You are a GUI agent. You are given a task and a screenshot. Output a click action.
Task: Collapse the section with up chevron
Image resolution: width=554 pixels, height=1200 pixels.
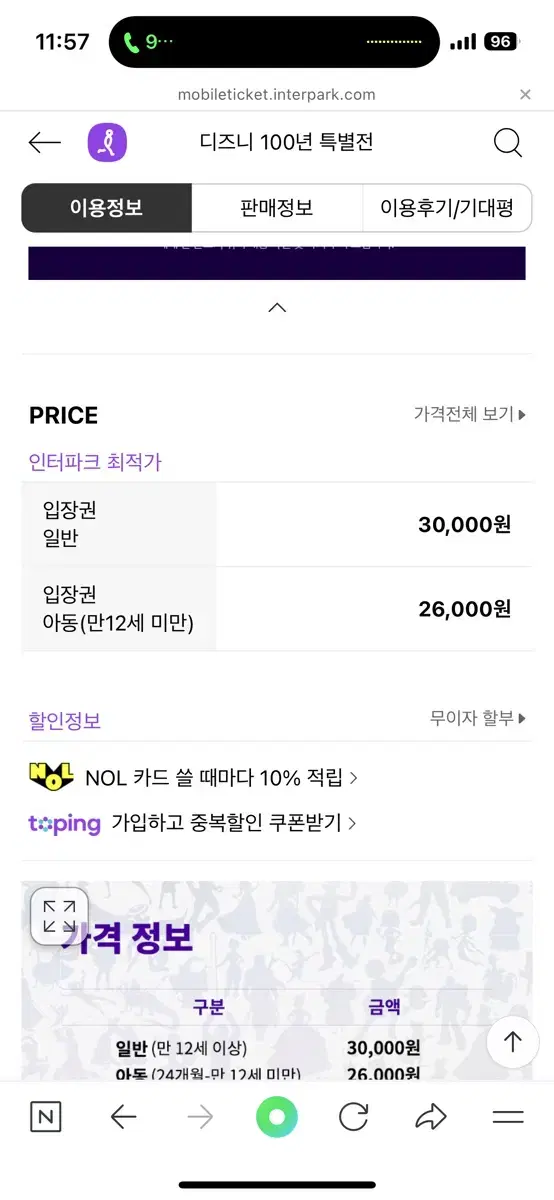pyautogui.click(x=277, y=308)
